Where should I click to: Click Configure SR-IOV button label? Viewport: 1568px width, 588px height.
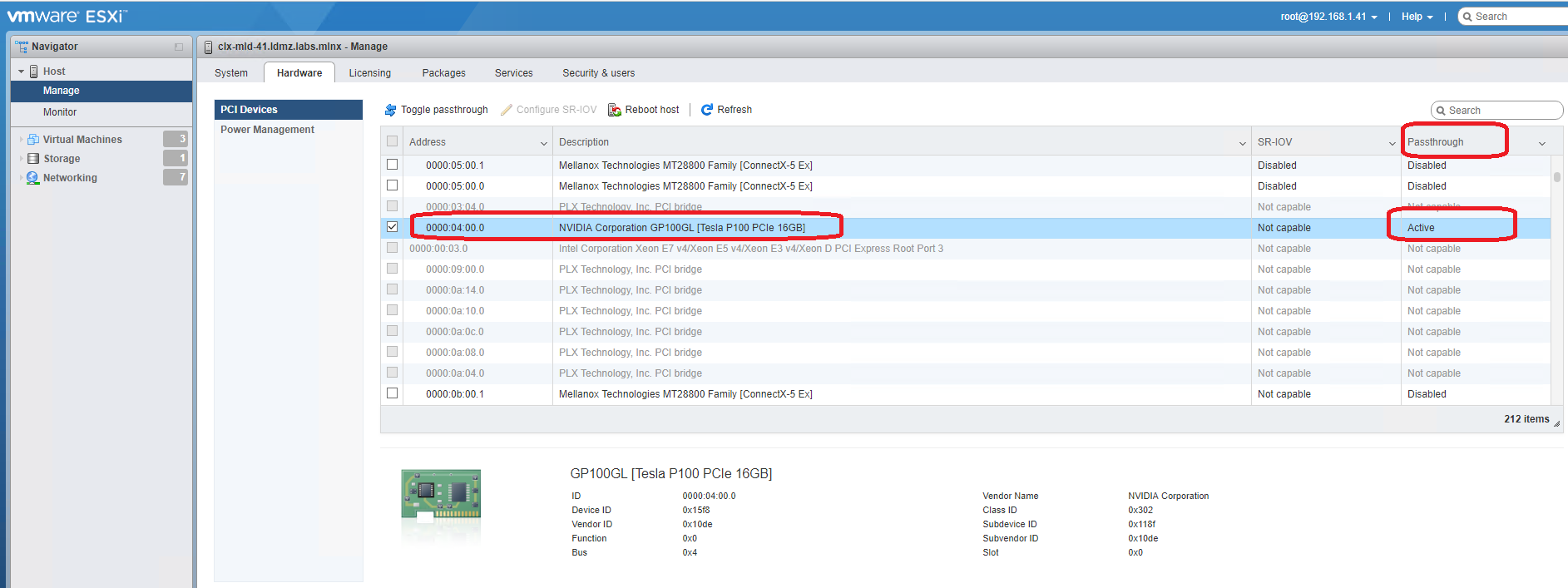point(556,110)
